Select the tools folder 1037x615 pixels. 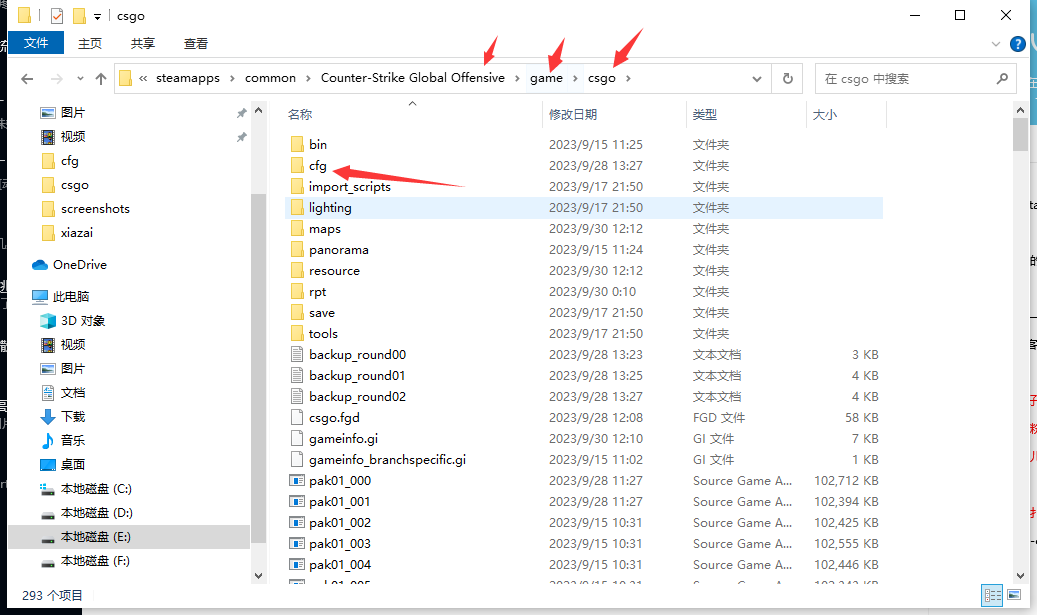tap(323, 334)
